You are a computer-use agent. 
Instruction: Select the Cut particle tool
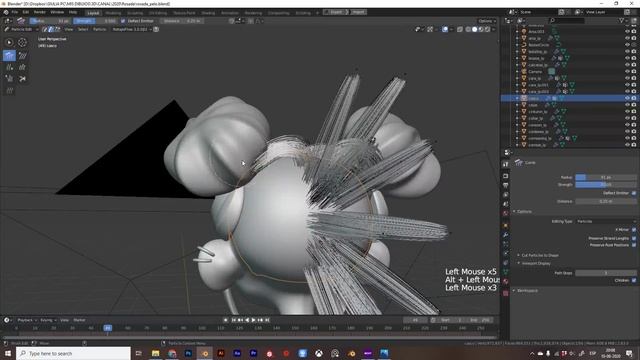22,79
